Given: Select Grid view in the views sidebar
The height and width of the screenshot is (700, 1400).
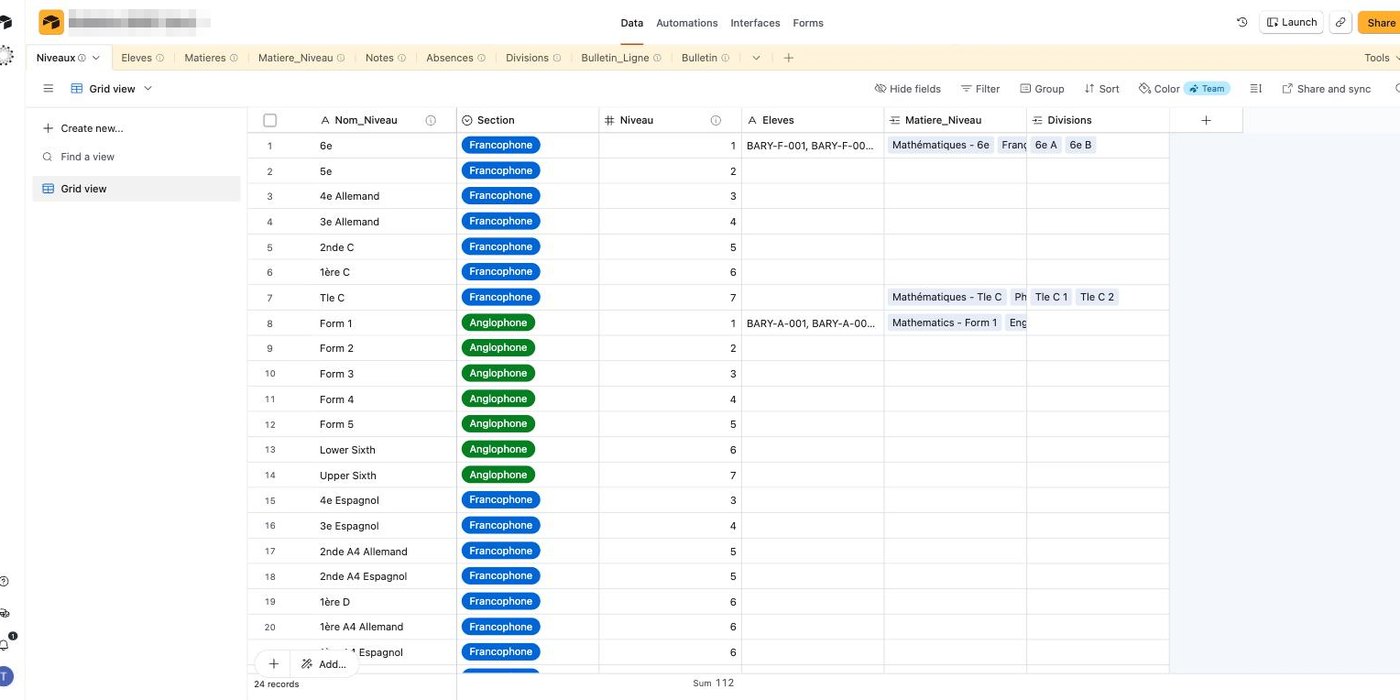Looking at the screenshot, I should point(136,188).
